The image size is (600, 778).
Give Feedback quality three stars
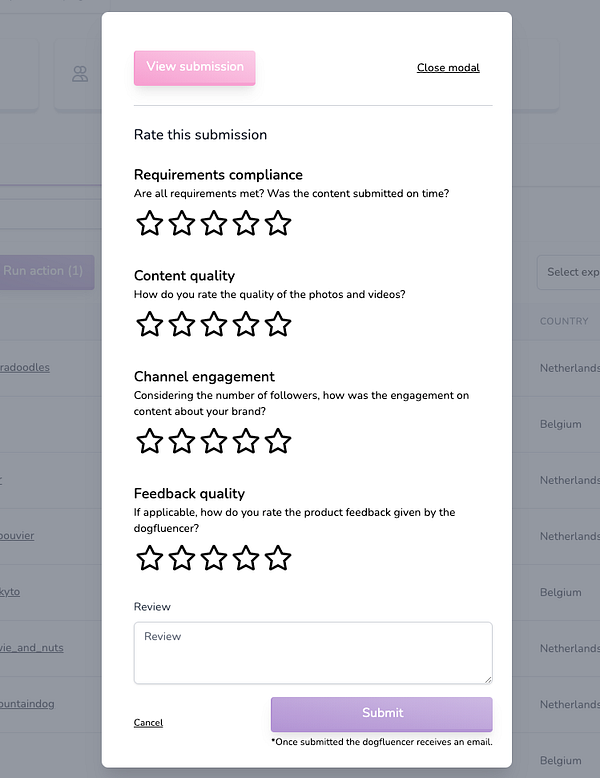point(213,558)
